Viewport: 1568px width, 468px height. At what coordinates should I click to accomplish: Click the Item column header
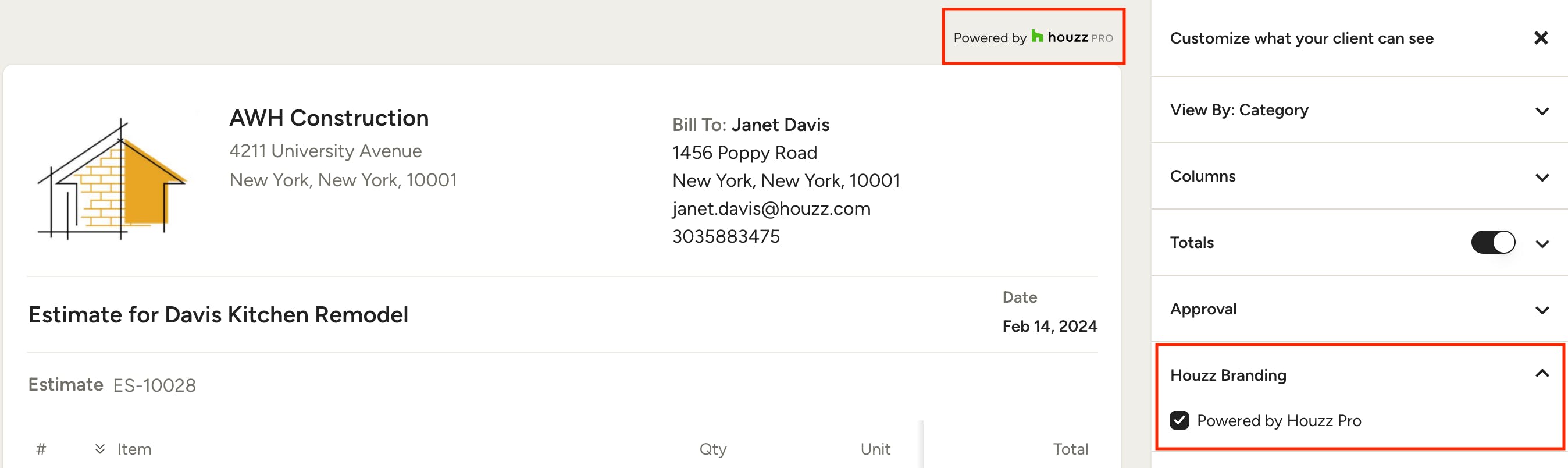click(x=134, y=449)
